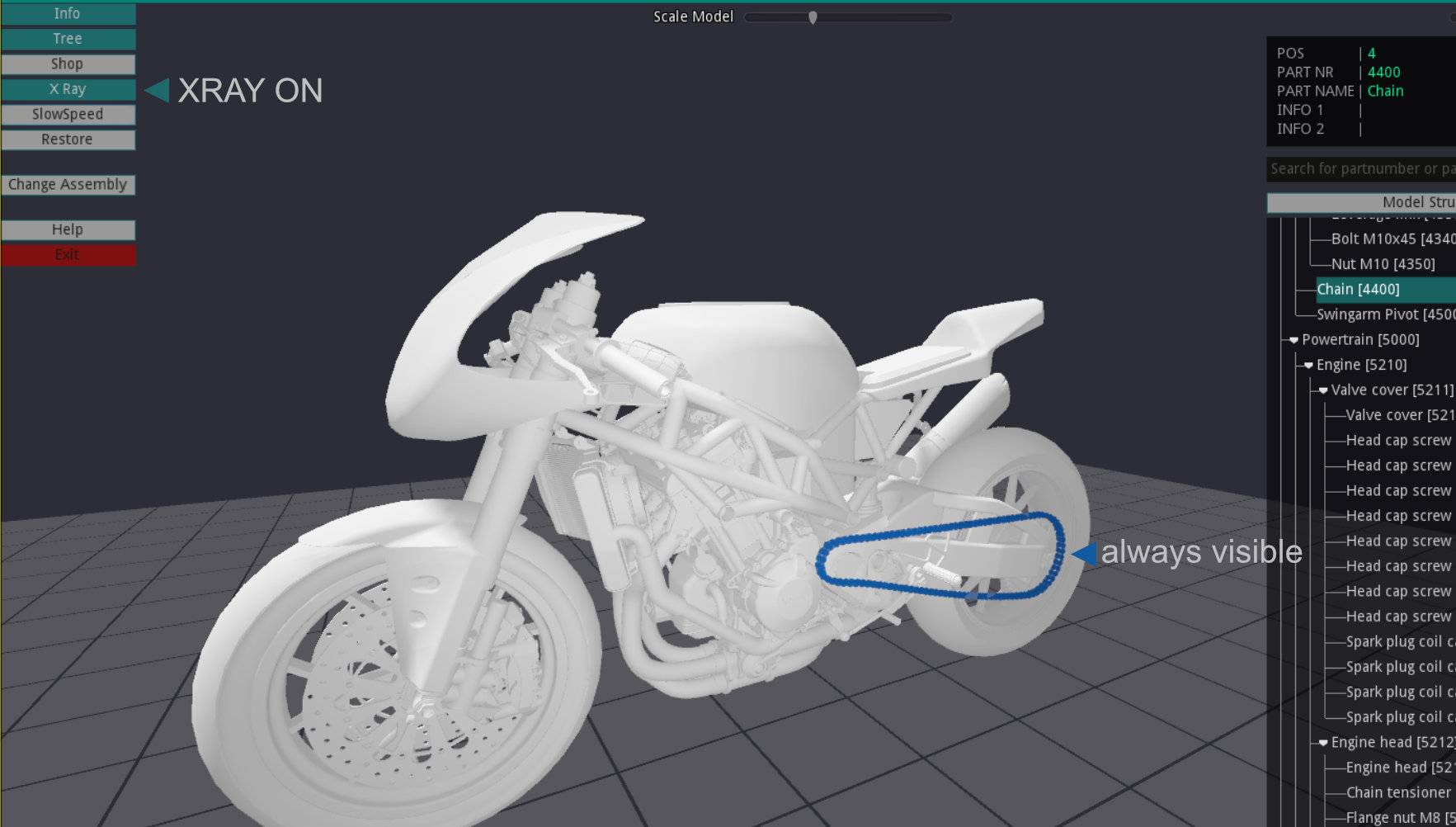Select Nut M10 [4350] tree item
This screenshot has height=827, width=1456.
coord(1383,264)
